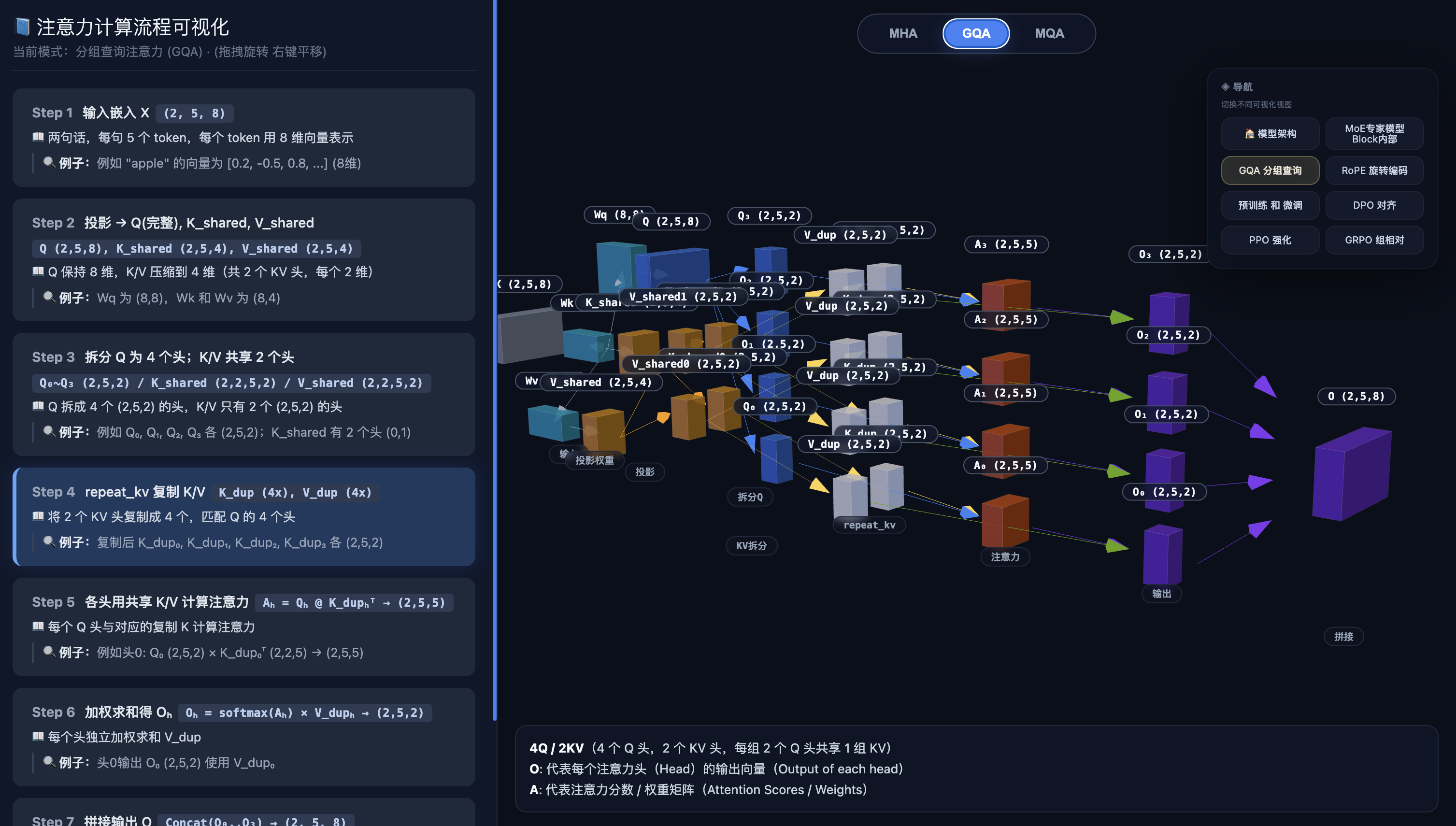The width and height of the screenshot is (1456, 826).
Task: Click the V_shared (2,5,4) label
Action: pyautogui.click(x=600, y=382)
